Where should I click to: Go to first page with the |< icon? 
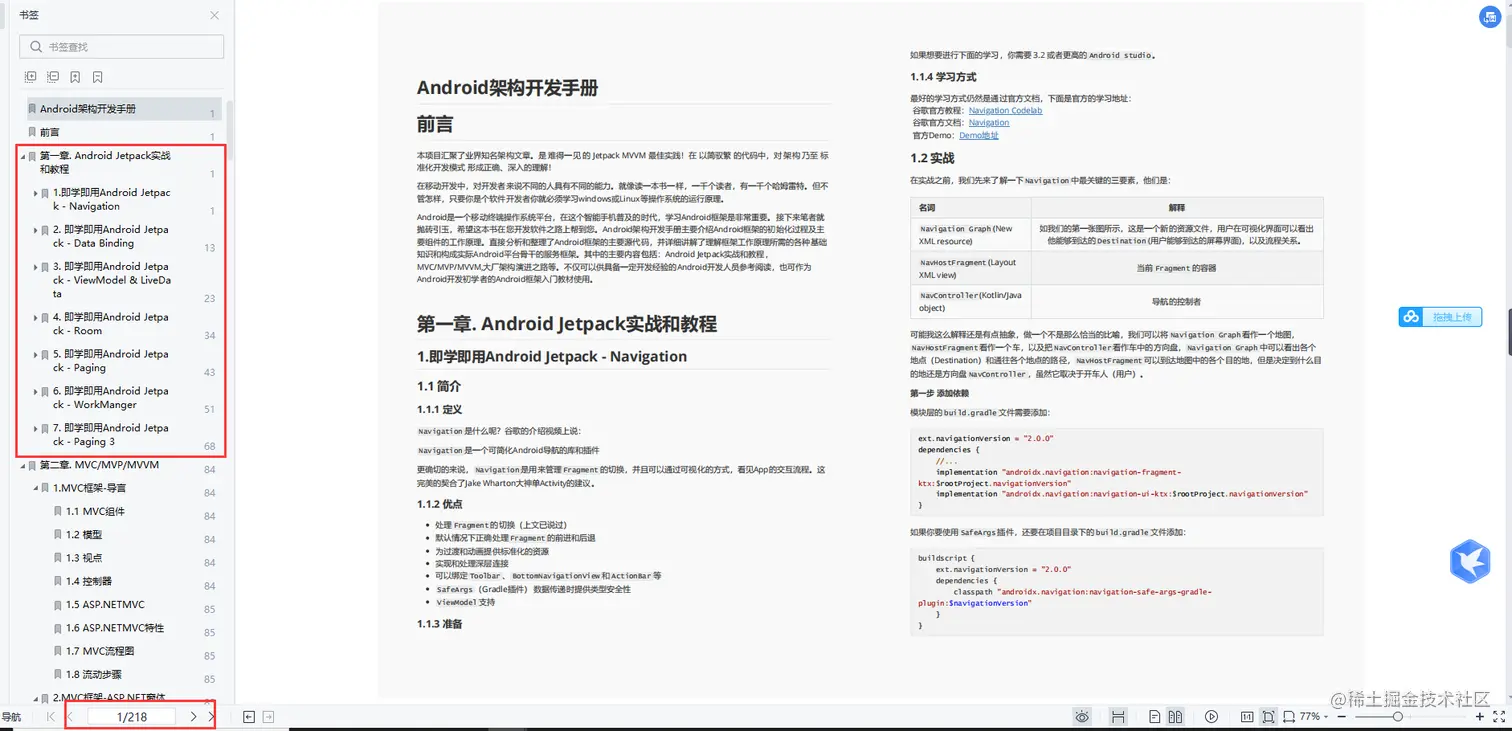[x=51, y=717]
